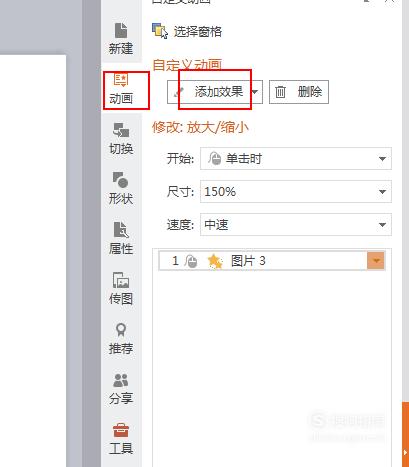Click the 选择窗格 selection pane icon

pos(160,31)
